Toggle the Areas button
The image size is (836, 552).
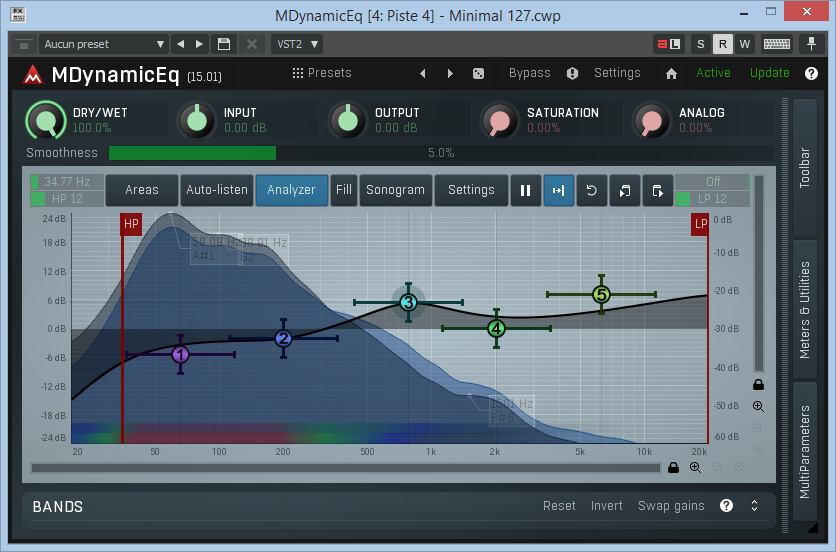(141, 190)
